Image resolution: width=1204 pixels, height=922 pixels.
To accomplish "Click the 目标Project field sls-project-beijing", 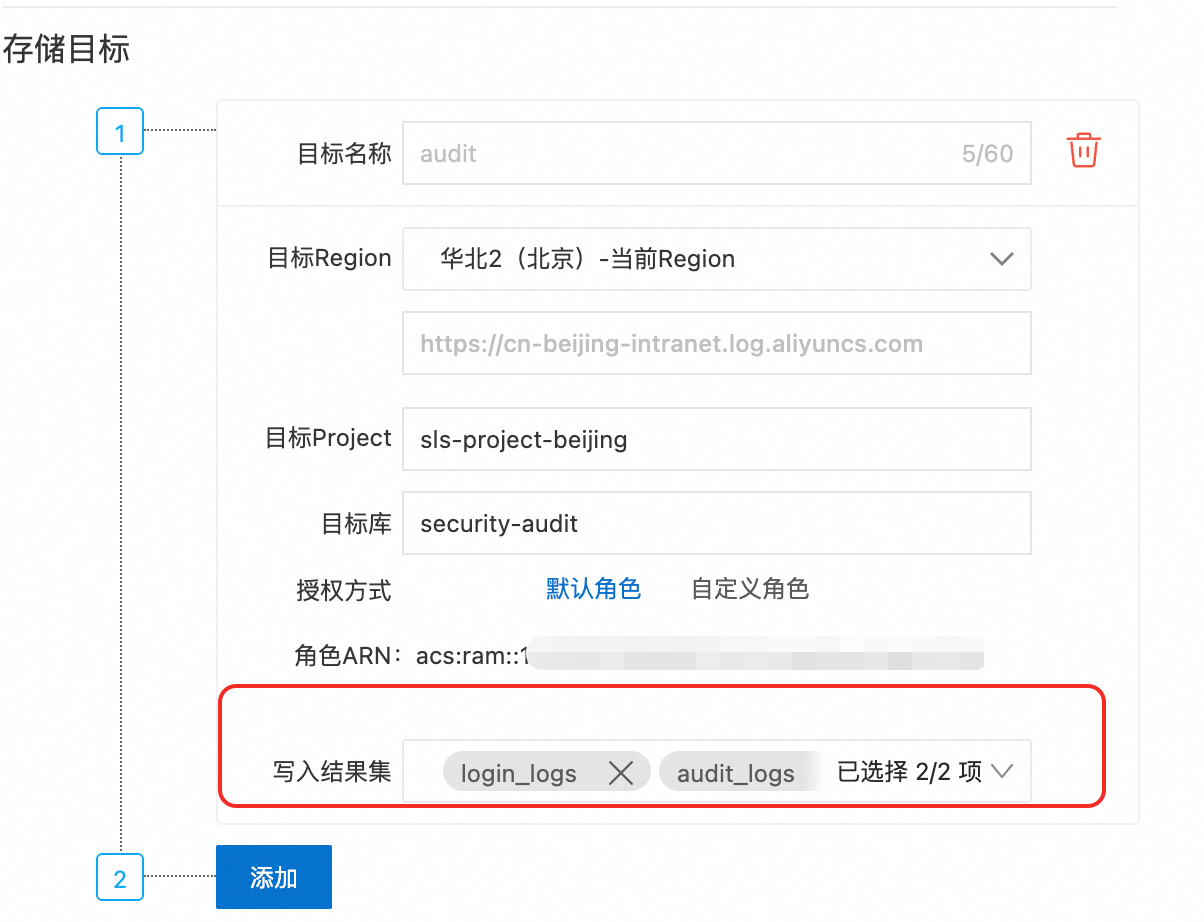I will pyautogui.click(x=716, y=439).
